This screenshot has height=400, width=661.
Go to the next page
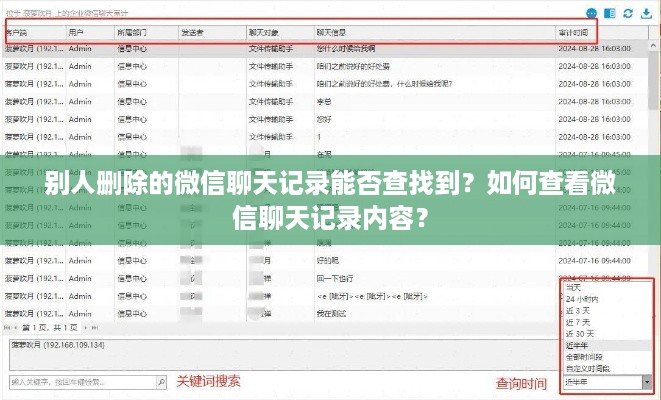[86, 328]
